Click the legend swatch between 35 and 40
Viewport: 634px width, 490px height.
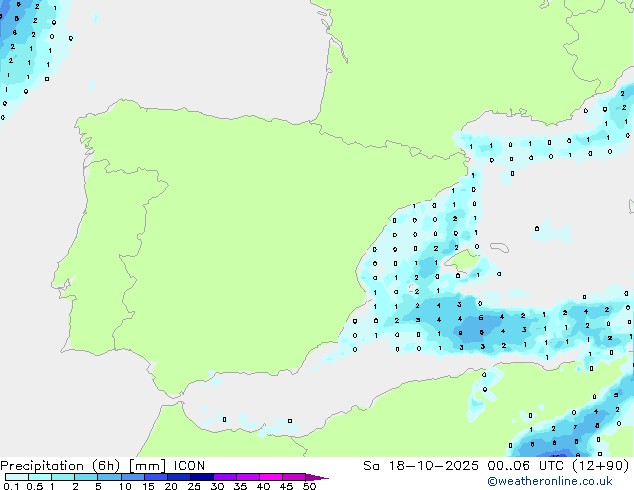tap(247, 477)
